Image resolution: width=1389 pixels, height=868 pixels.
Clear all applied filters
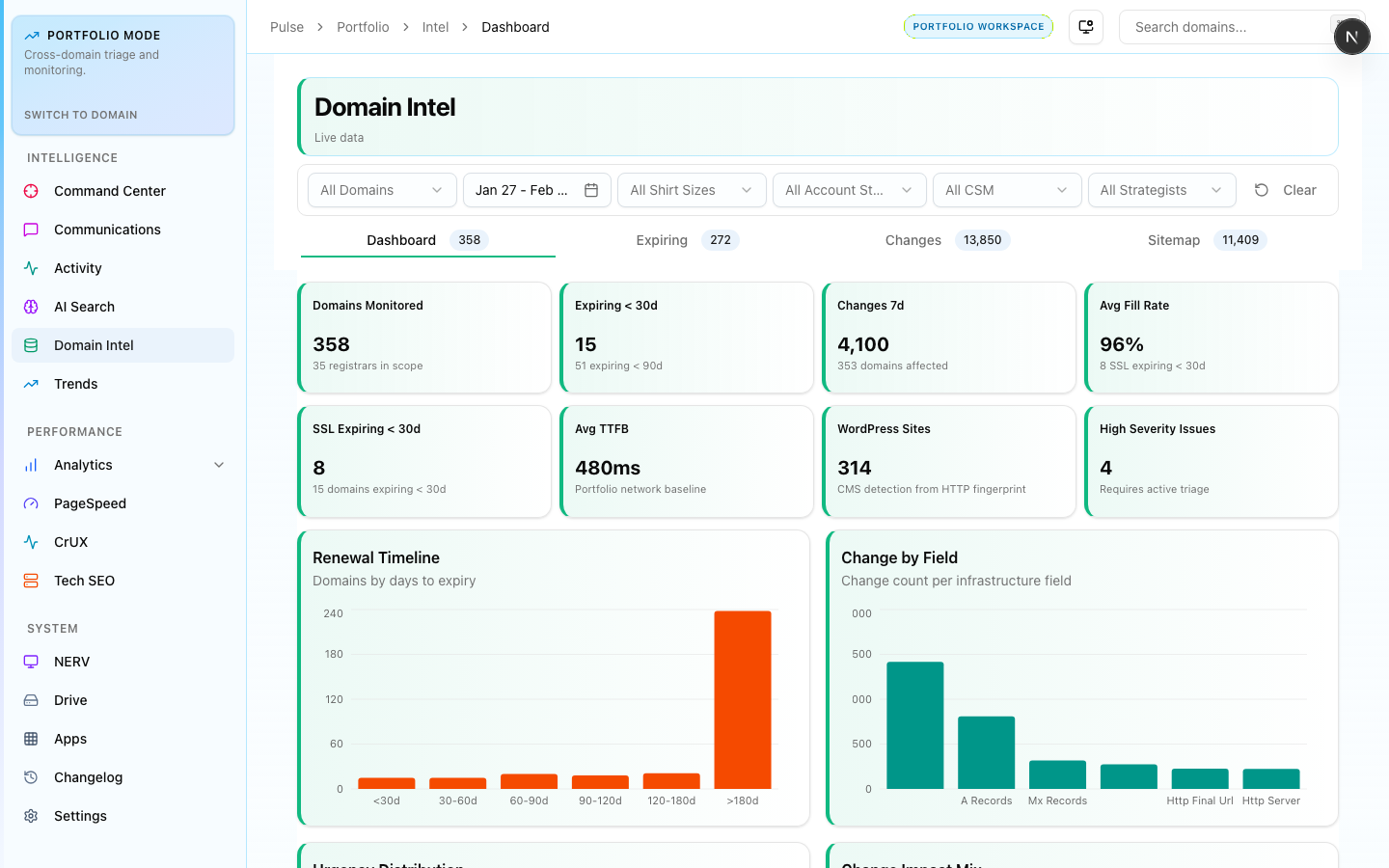click(1287, 190)
